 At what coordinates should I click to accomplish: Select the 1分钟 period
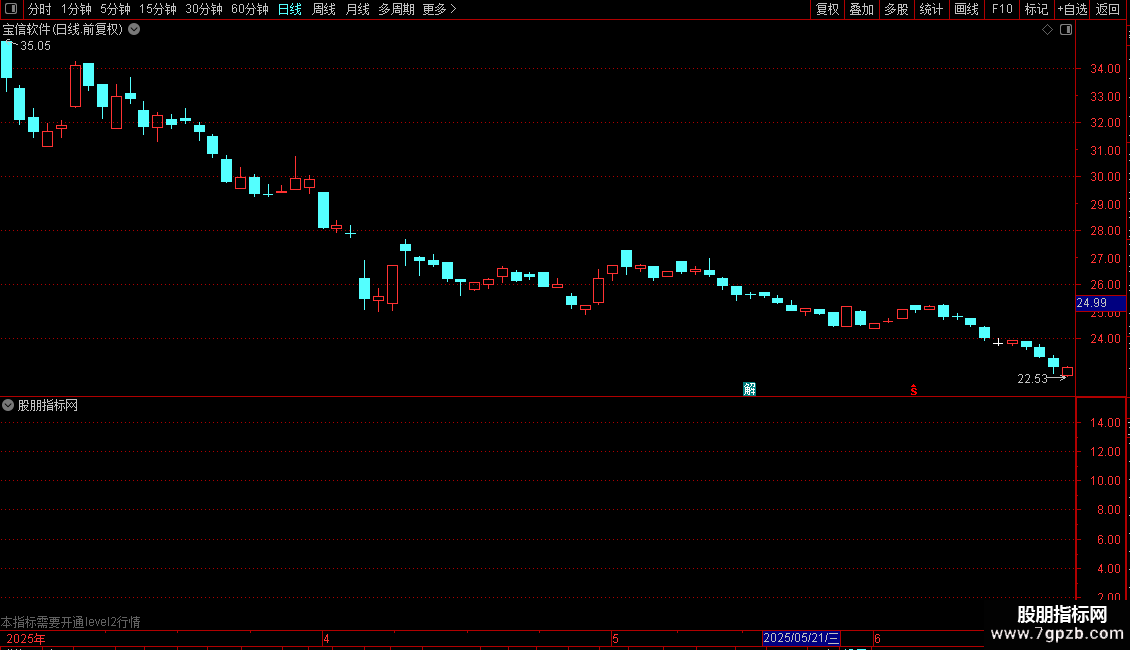pyautogui.click(x=76, y=9)
